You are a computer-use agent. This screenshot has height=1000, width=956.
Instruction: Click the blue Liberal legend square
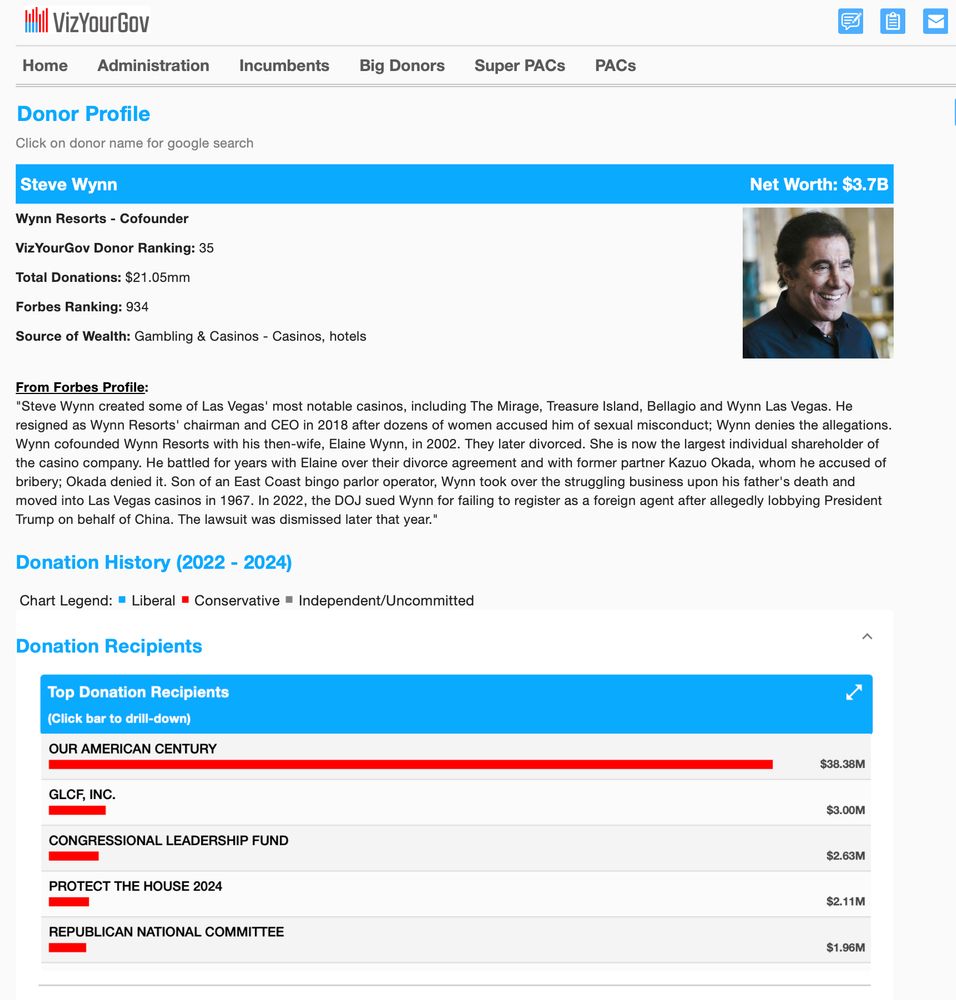(122, 599)
